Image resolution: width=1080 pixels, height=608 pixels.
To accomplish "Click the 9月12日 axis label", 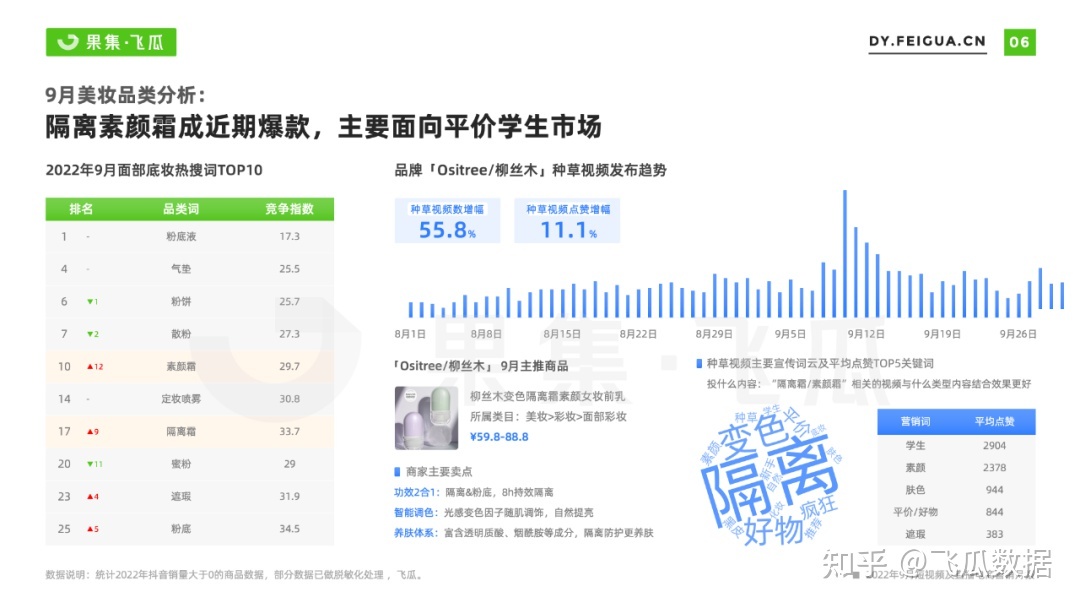I will (866, 334).
